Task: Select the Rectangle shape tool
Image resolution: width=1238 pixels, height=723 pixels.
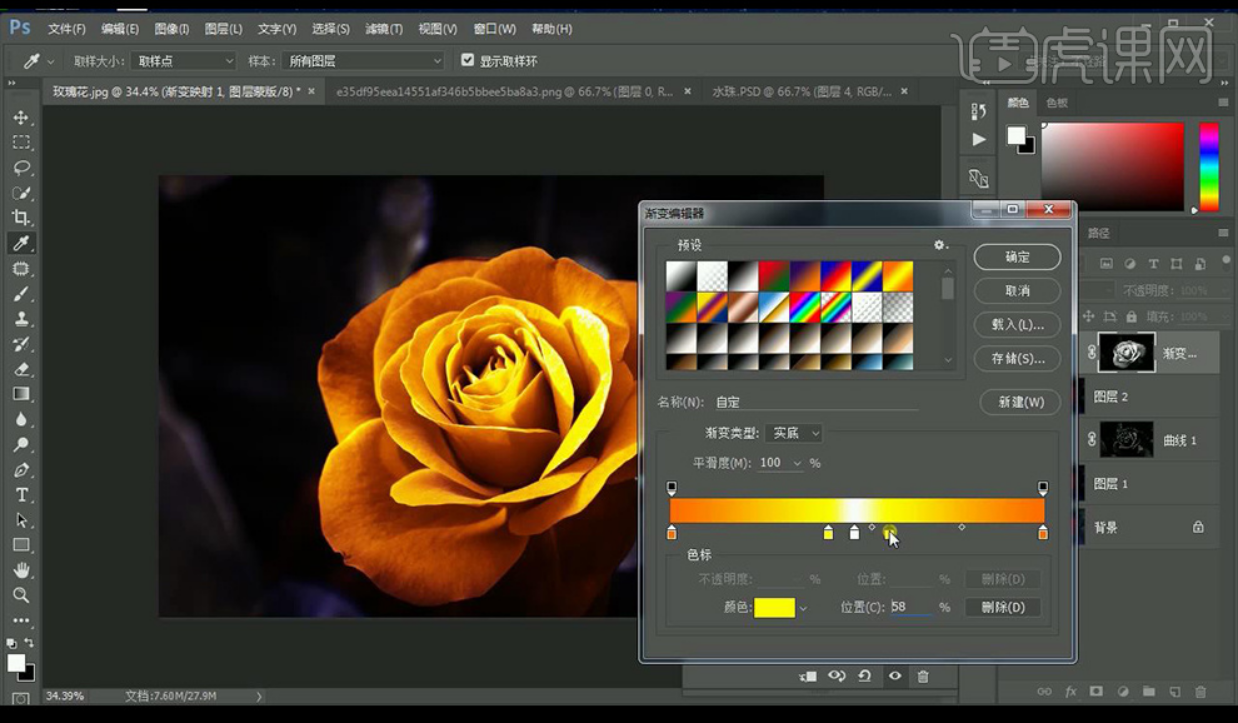Action: [x=21, y=545]
